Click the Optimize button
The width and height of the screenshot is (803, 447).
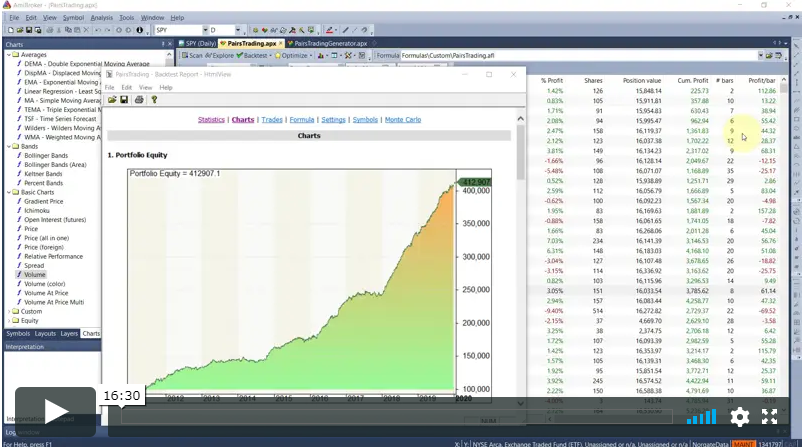290,55
